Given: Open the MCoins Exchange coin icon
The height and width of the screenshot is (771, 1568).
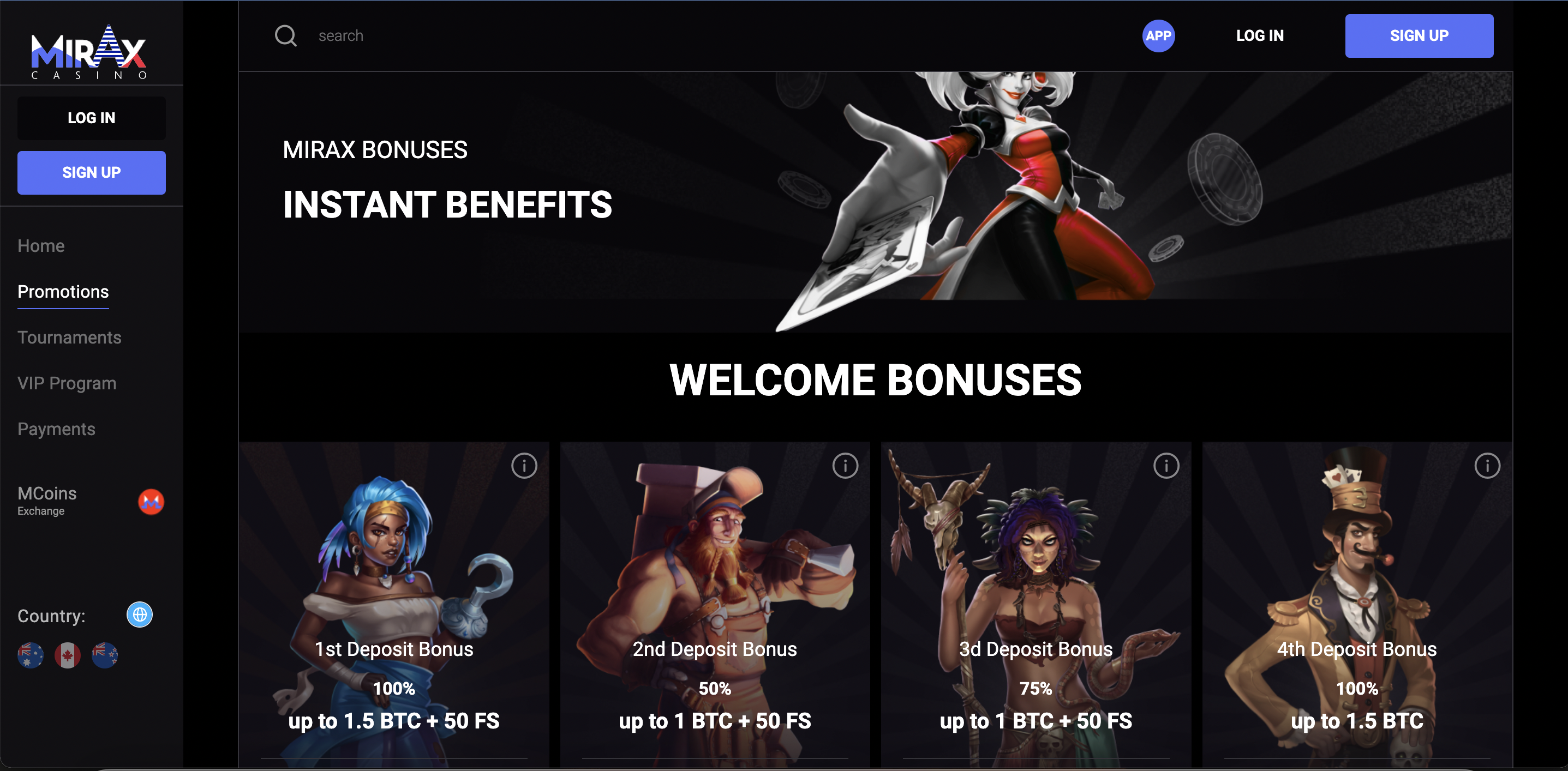Looking at the screenshot, I should pos(151,502).
